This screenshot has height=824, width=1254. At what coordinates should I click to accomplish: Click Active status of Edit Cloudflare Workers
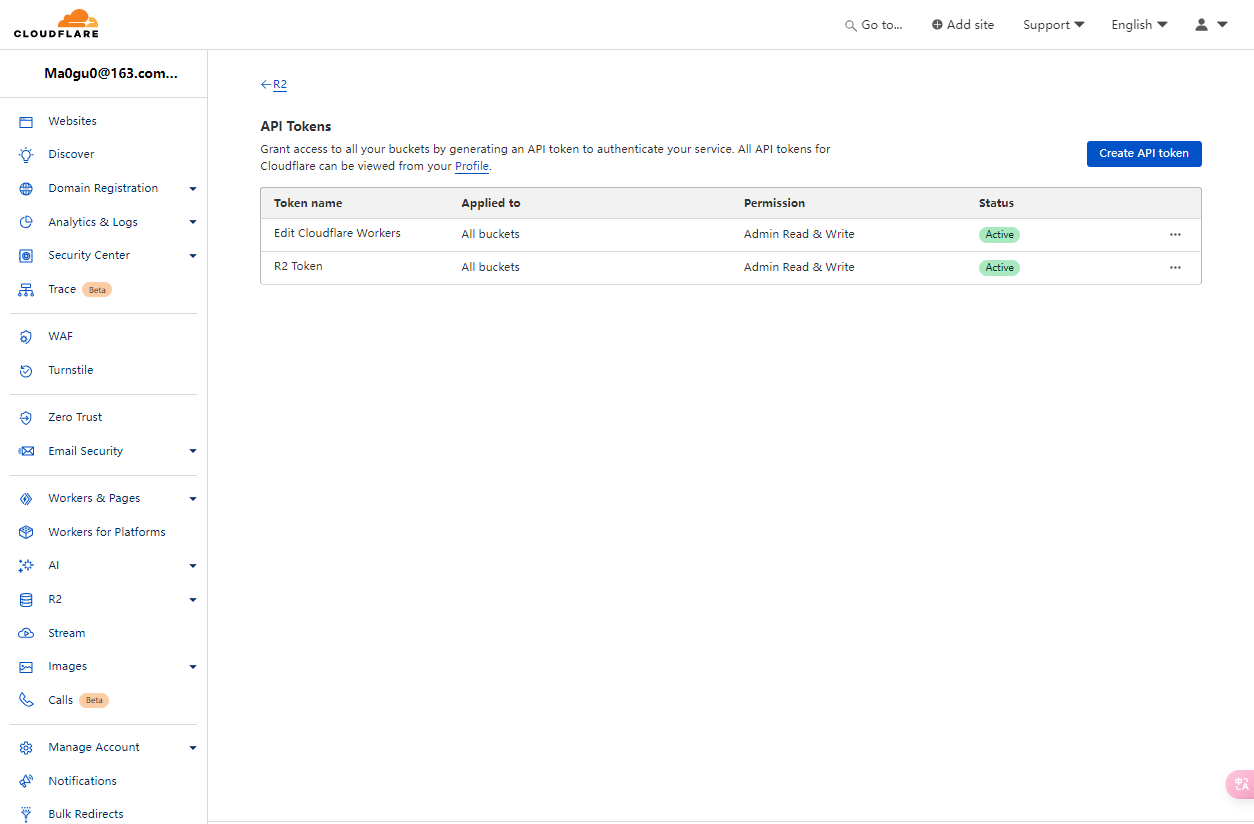999,235
